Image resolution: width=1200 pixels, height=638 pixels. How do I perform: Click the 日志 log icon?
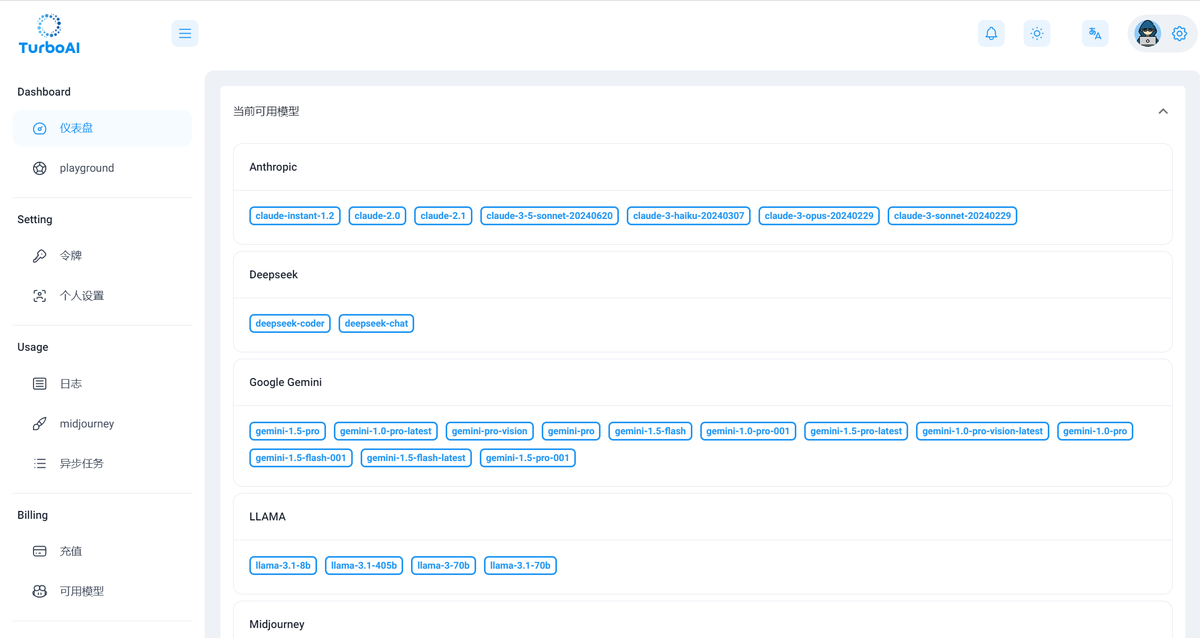pyautogui.click(x=40, y=384)
